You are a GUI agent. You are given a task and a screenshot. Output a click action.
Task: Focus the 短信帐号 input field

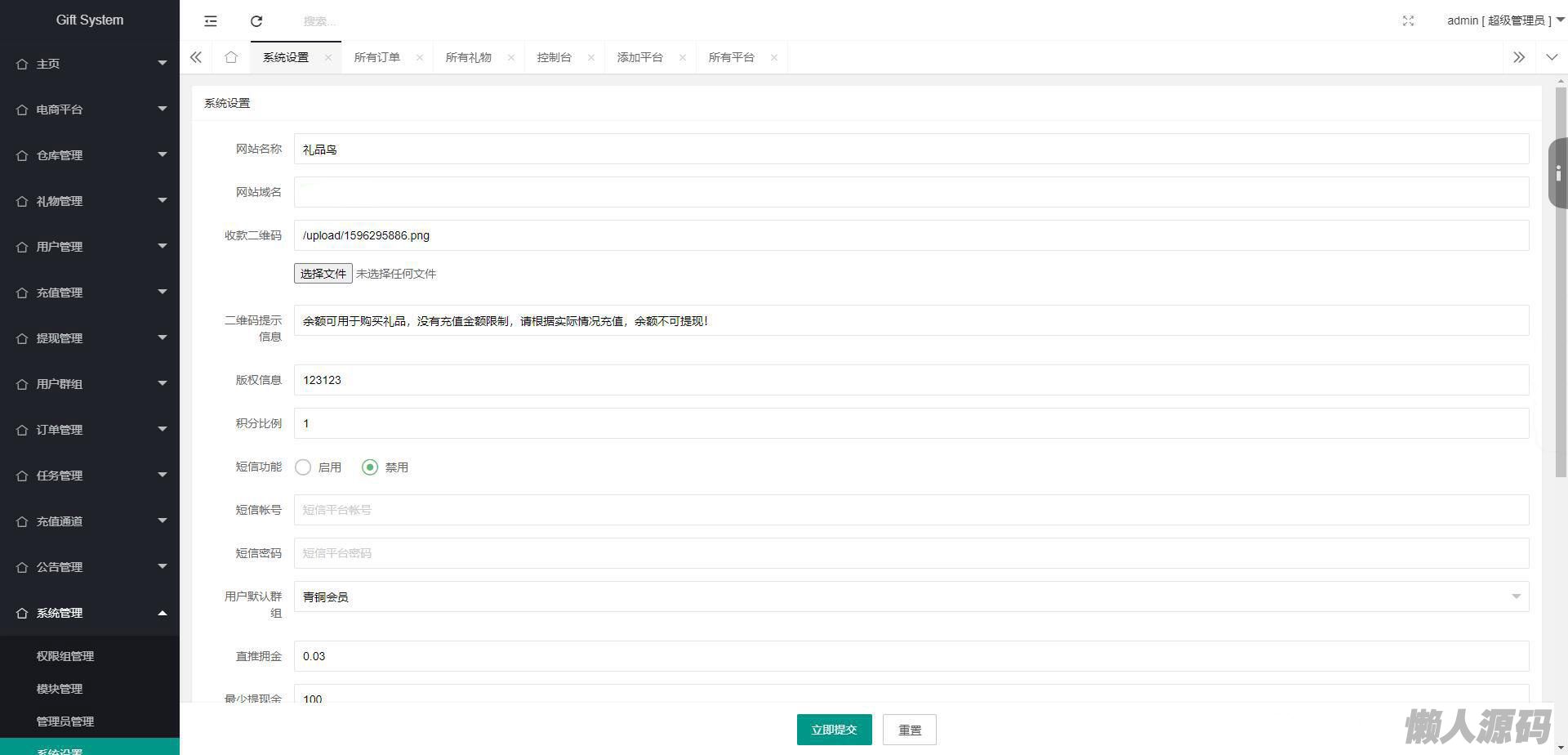click(x=911, y=510)
